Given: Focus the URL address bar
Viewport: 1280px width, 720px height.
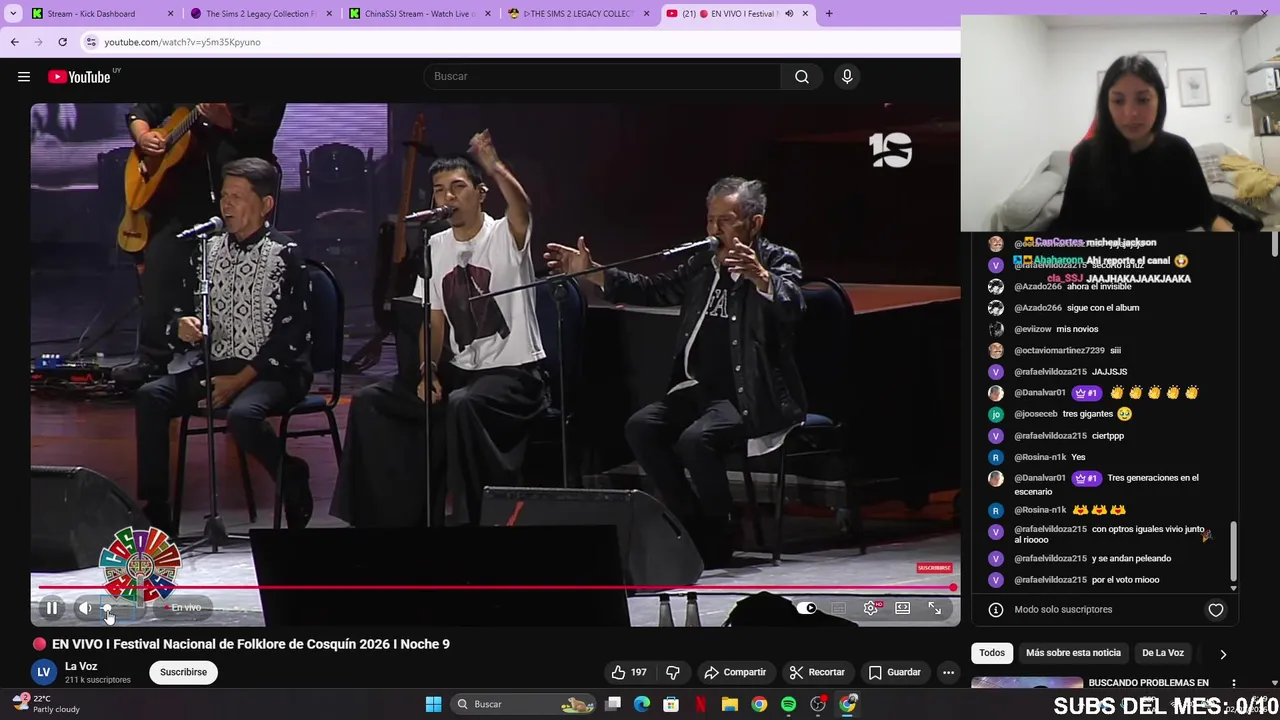Looking at the screenshot, I should 520,42.
